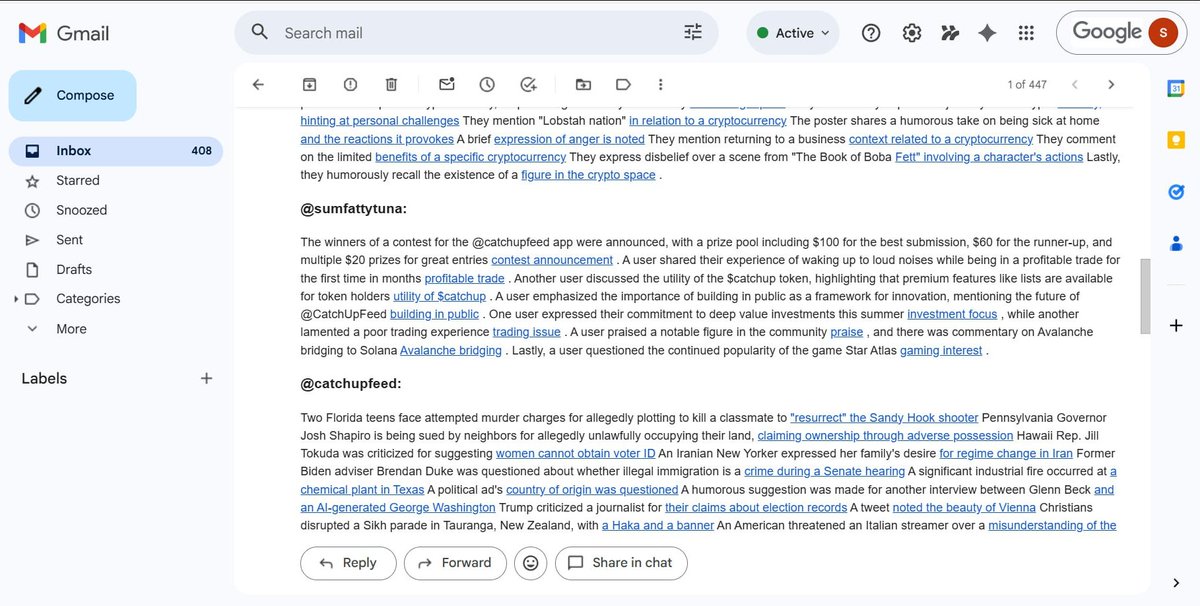Open Support help icon
This screenshot has width=1200, height=606.
(x=871, y=32)
